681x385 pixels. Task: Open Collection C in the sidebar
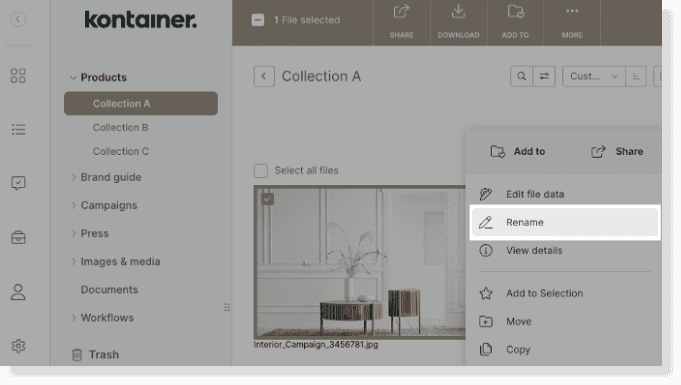(120, 151)
